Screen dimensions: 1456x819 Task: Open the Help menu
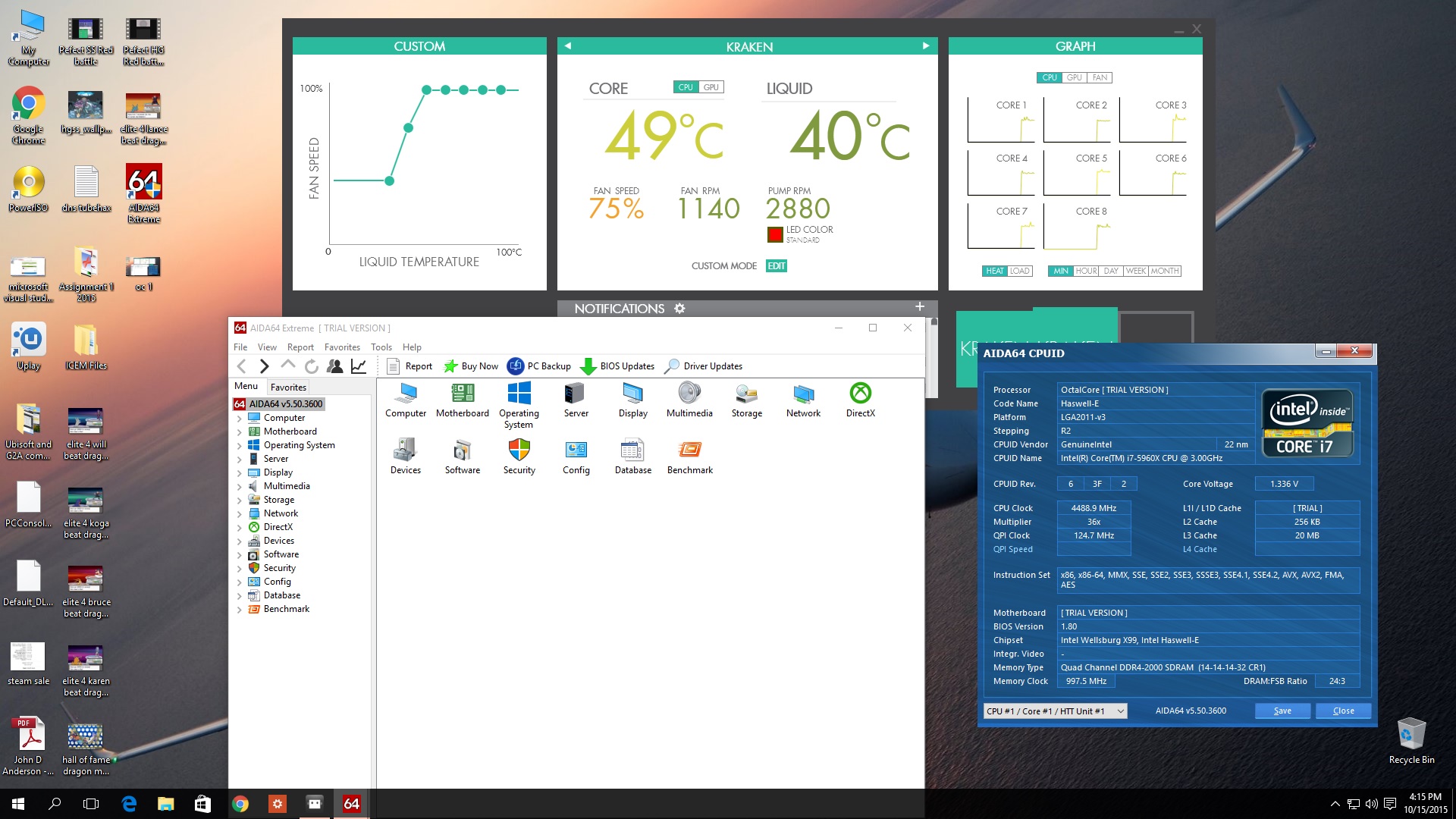pos(412,347)
